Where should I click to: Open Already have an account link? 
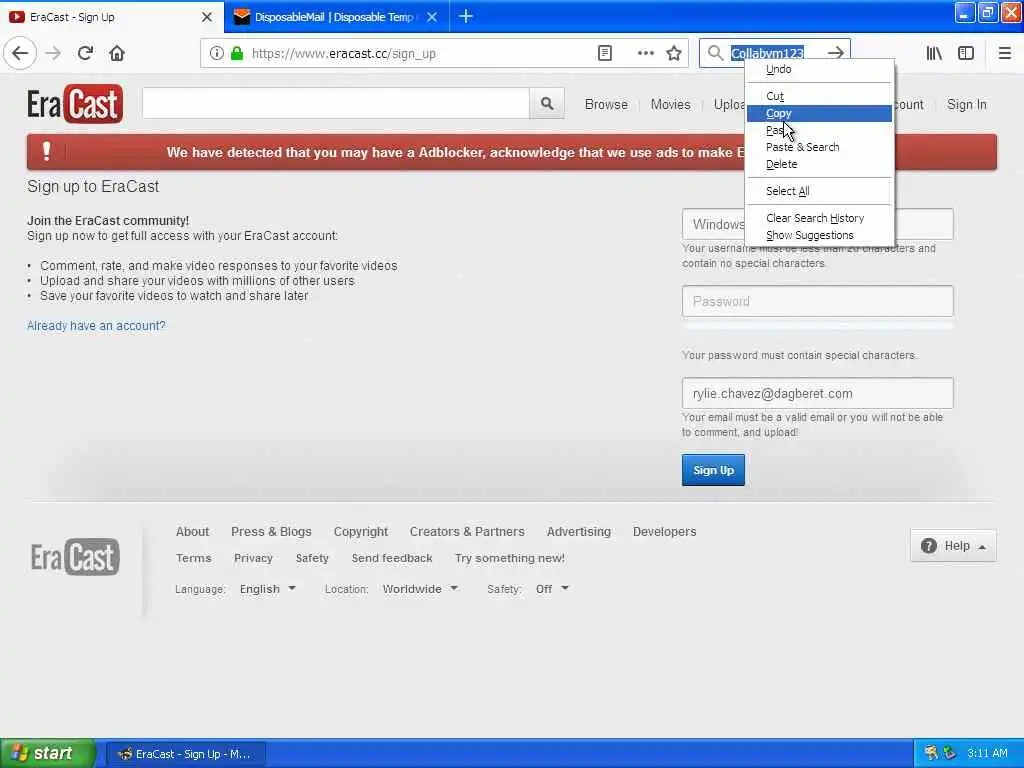click(96, 325)
